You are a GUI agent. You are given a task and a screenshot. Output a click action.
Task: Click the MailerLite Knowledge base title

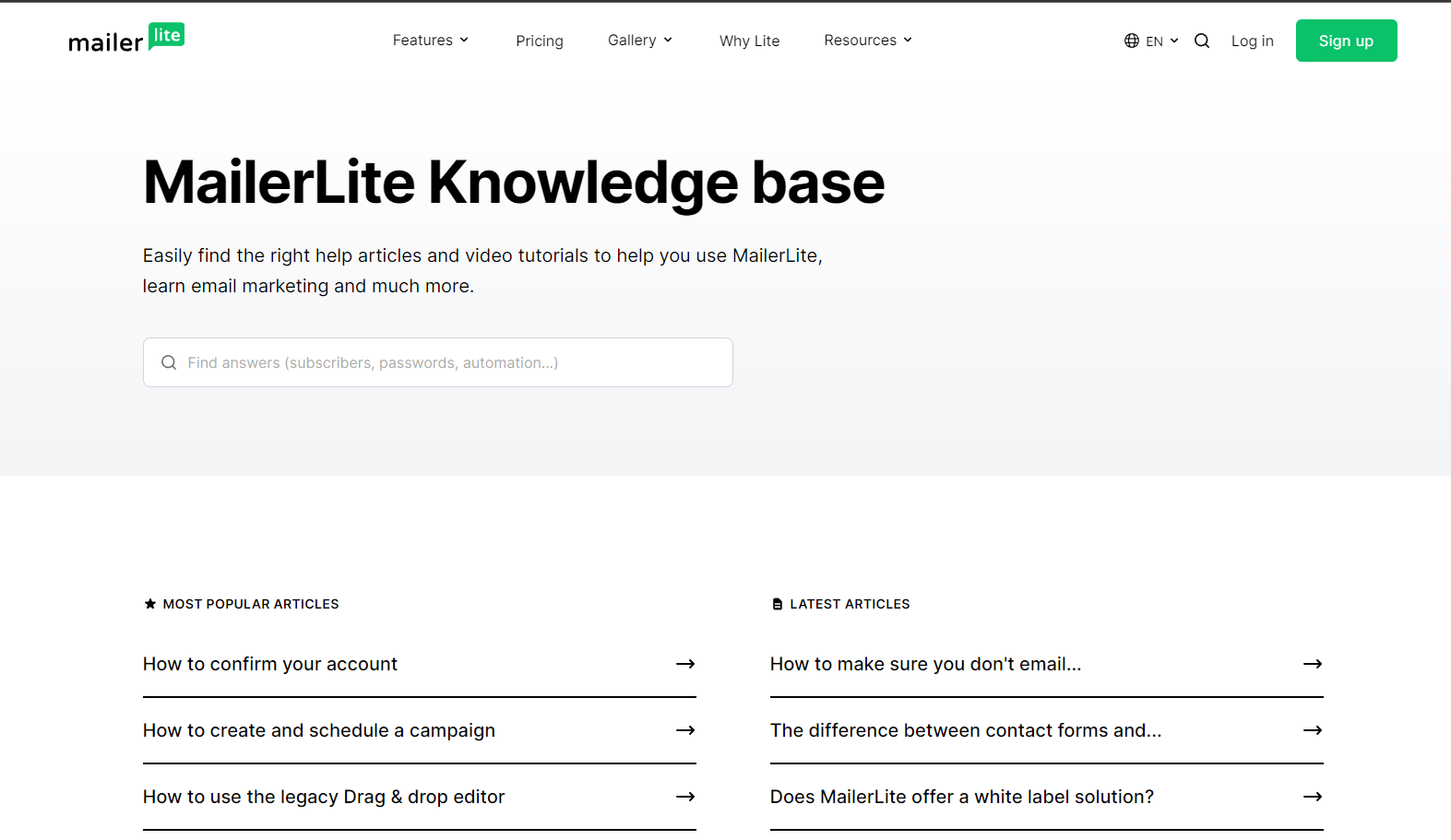pos(514,183)
